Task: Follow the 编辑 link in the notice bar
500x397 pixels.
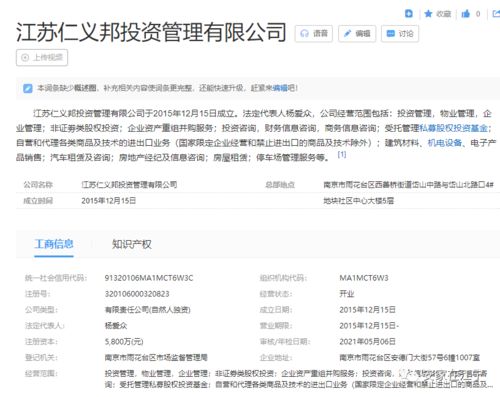Action: pyautogui.click(x=280, y=88)
